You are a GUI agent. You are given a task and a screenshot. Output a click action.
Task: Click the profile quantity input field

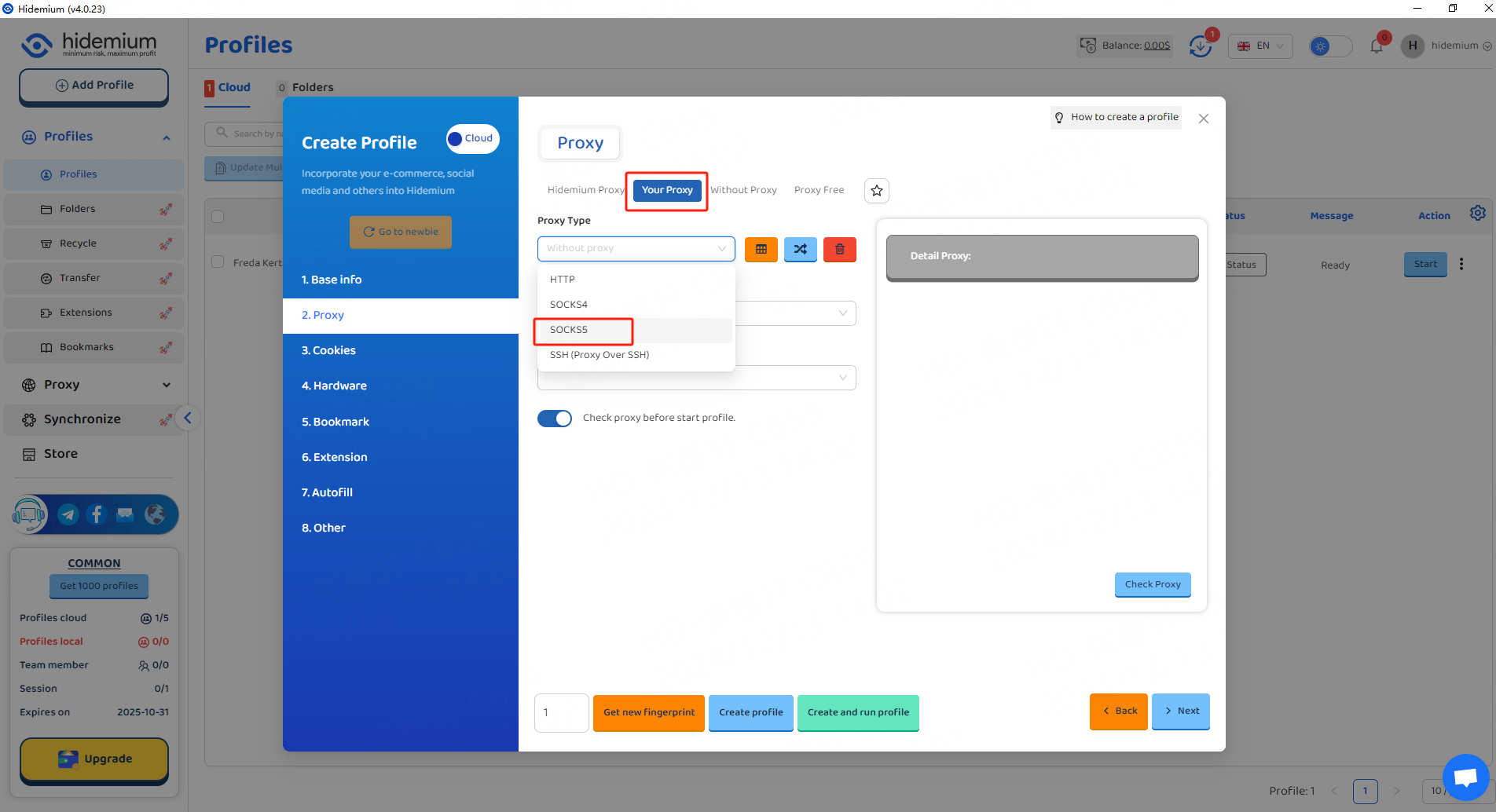click(561, 712)
